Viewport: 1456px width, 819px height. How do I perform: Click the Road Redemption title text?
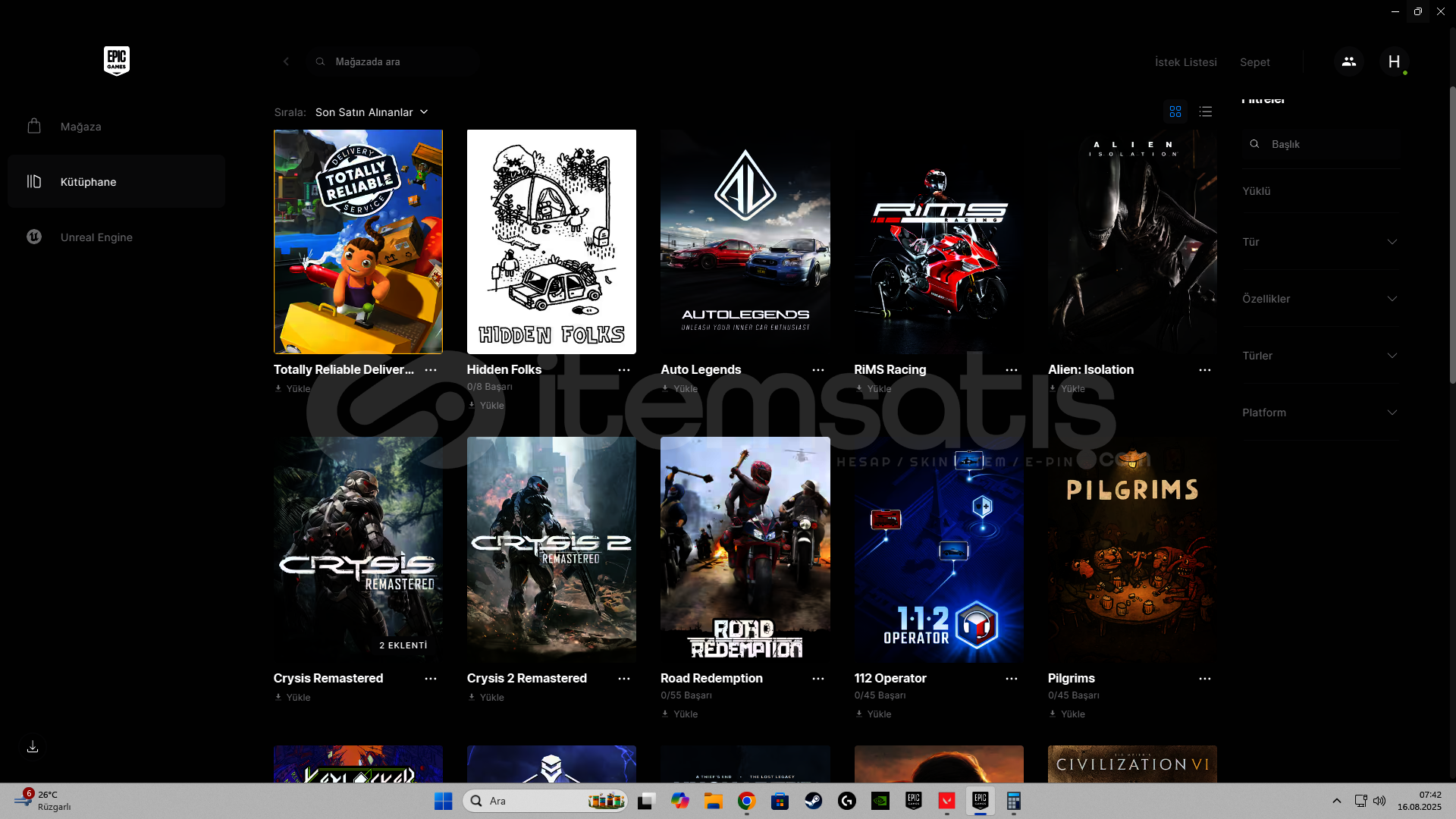tap(711, 678)
